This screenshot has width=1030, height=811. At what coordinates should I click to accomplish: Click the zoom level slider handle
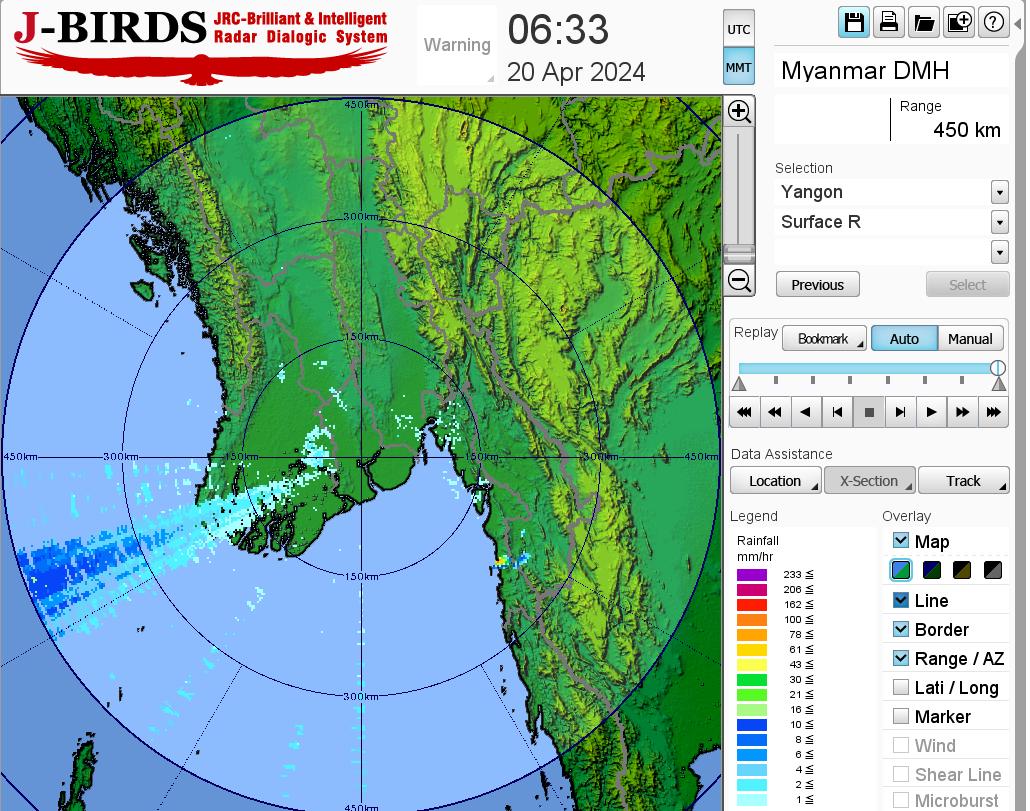point(740,253)
